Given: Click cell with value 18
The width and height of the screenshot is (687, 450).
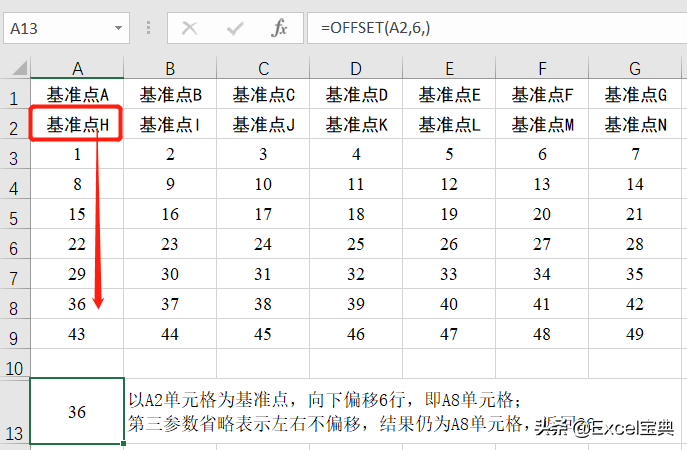Looking at the screenshot, I should (x=356, y=214).
